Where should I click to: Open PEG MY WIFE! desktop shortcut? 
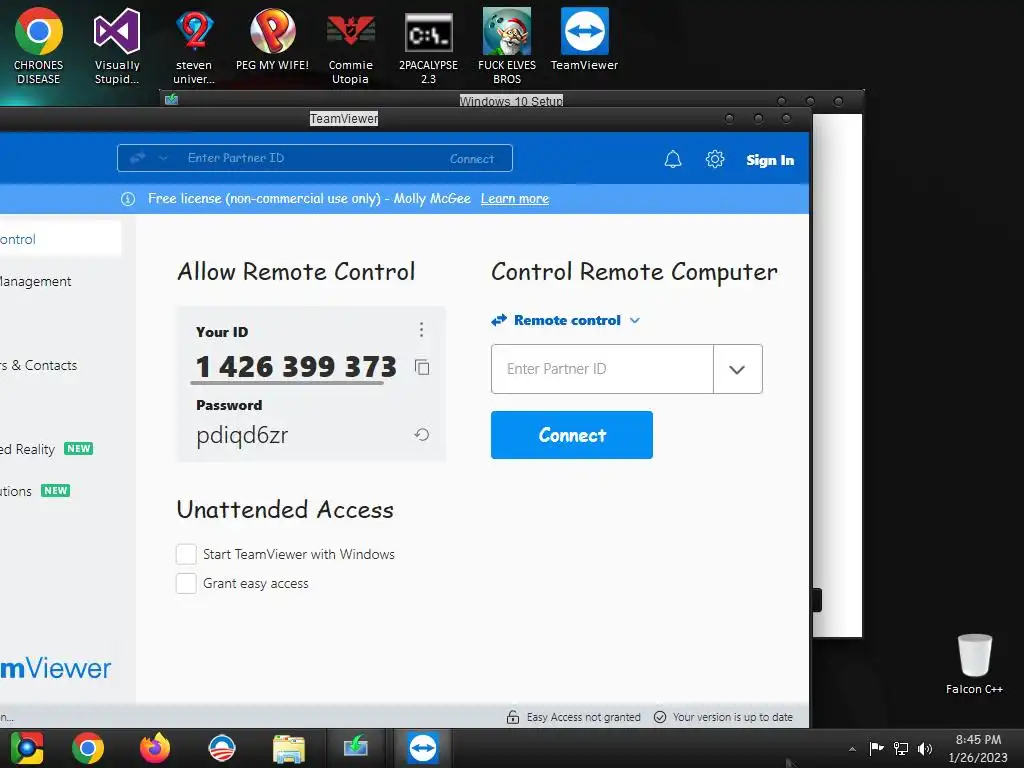[272, 40]
